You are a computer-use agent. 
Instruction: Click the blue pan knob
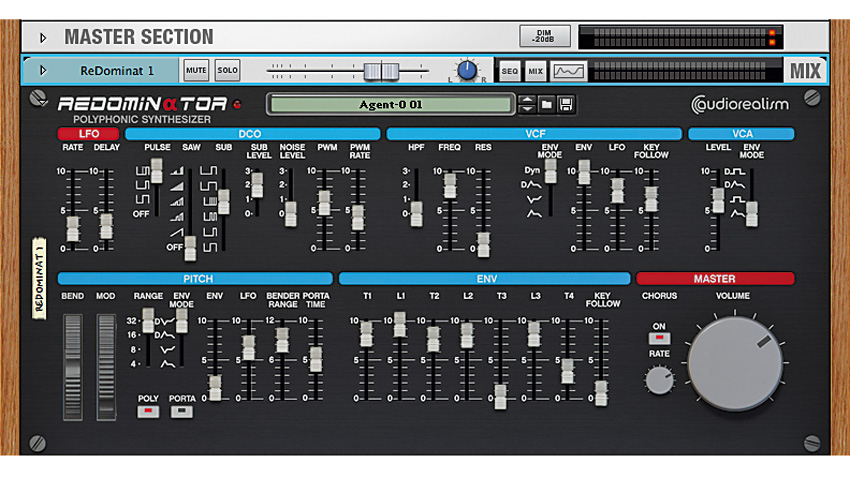467,70
